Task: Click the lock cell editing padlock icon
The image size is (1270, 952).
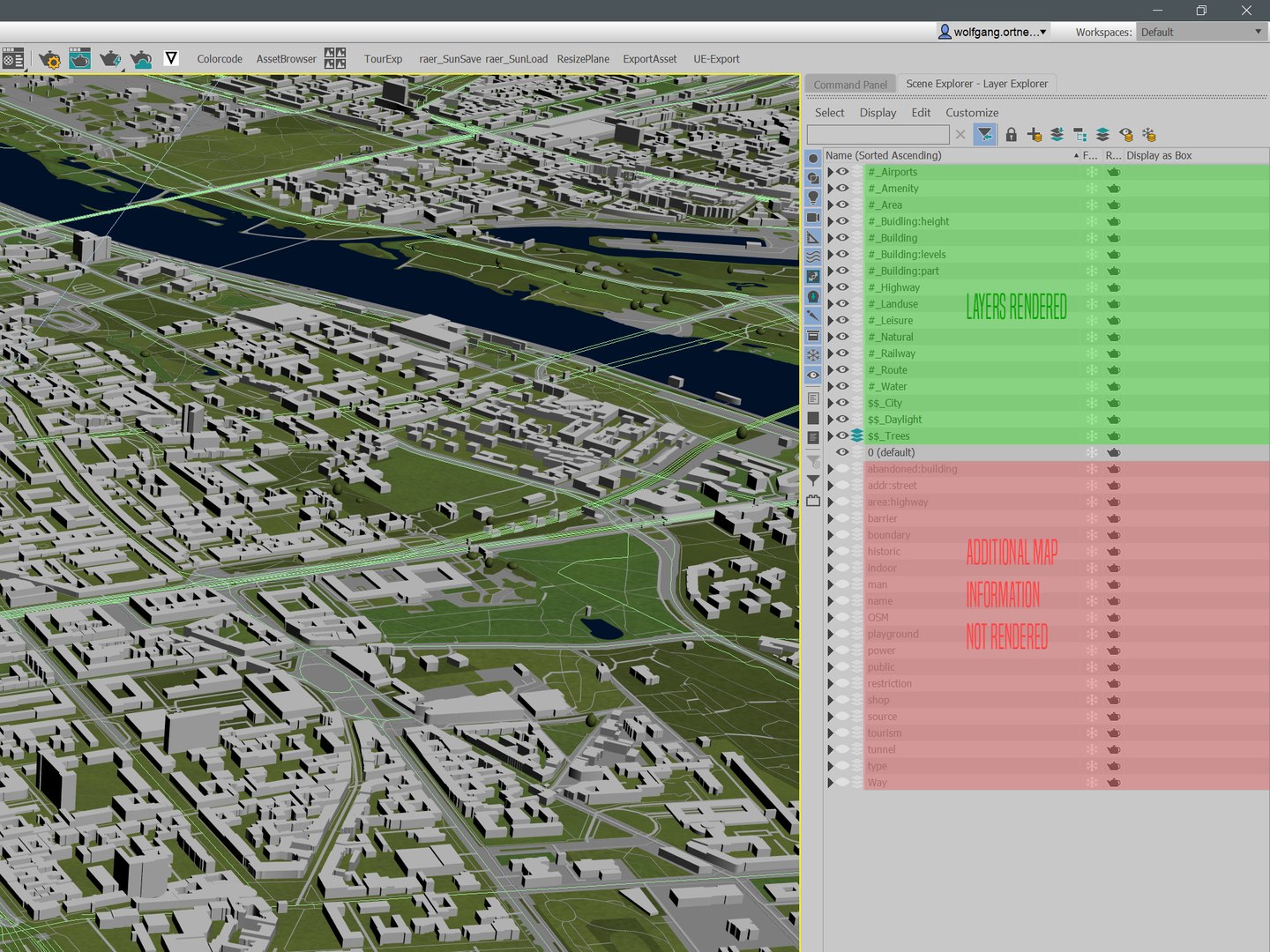Action: coord(1012,135)
